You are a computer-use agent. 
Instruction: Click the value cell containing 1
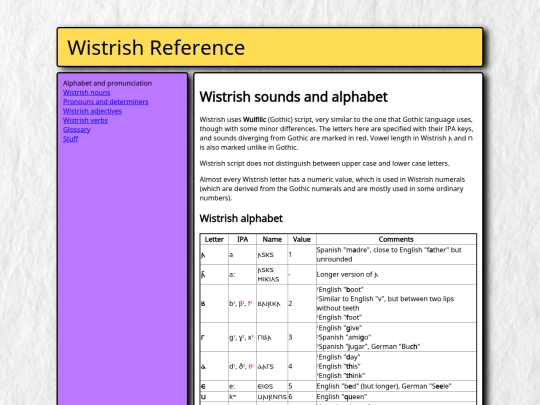point(302,255)
